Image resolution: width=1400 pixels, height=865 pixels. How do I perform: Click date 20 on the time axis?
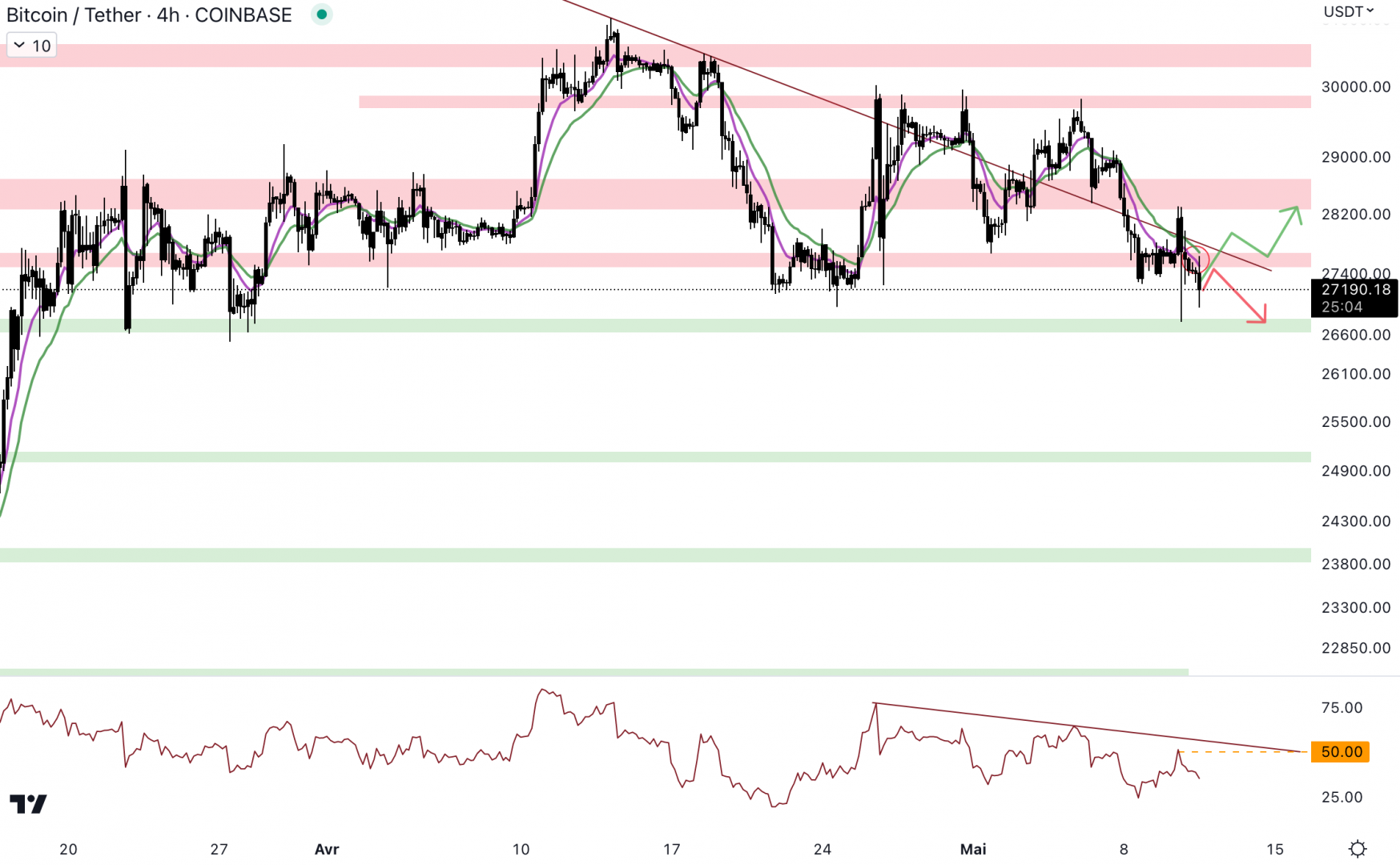point(69,849)
